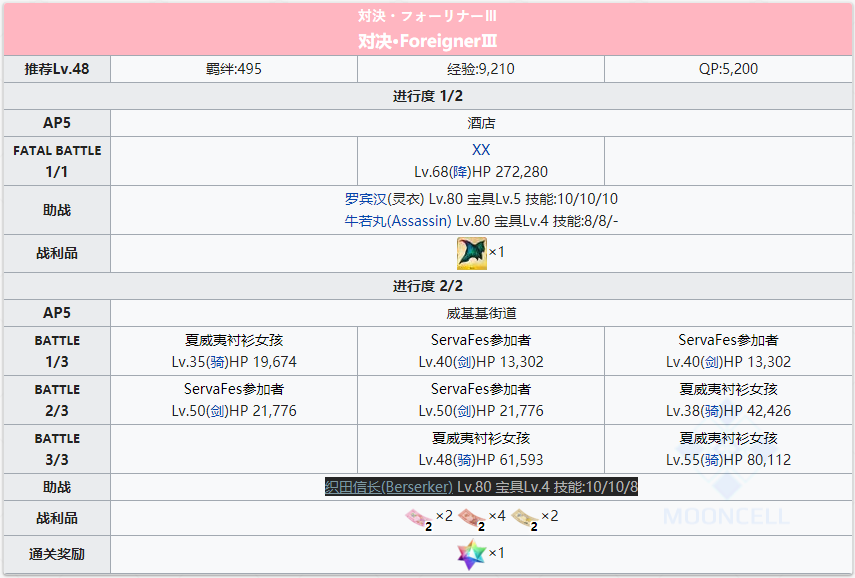This screenshot has width=855, height=578.
Task: Click the FATAL BATTLE 1/1 label
Action: pyautogui.click(x=57, y=161)
